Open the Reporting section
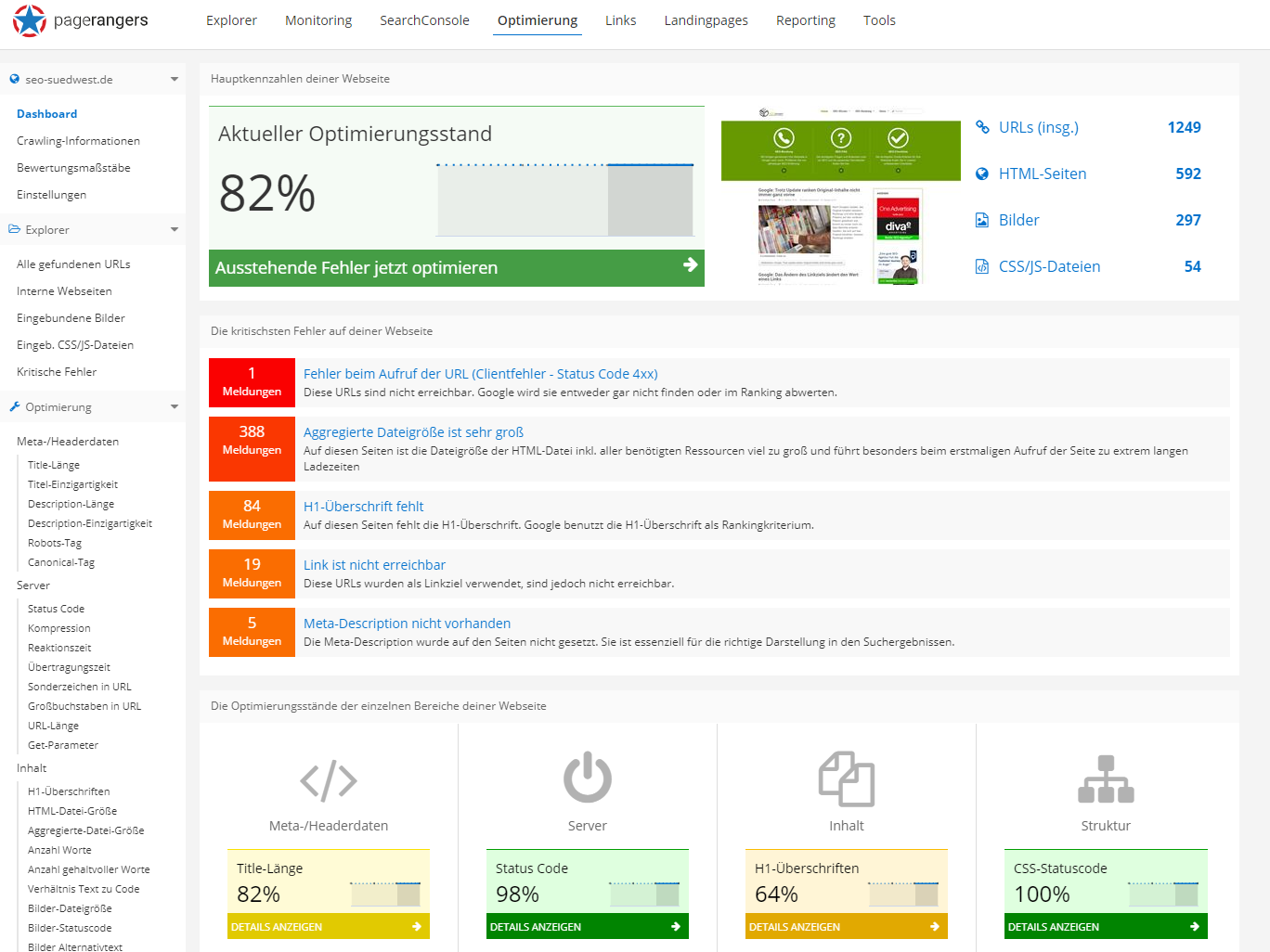Screen dimensions: 1270x952 [805, 20]
